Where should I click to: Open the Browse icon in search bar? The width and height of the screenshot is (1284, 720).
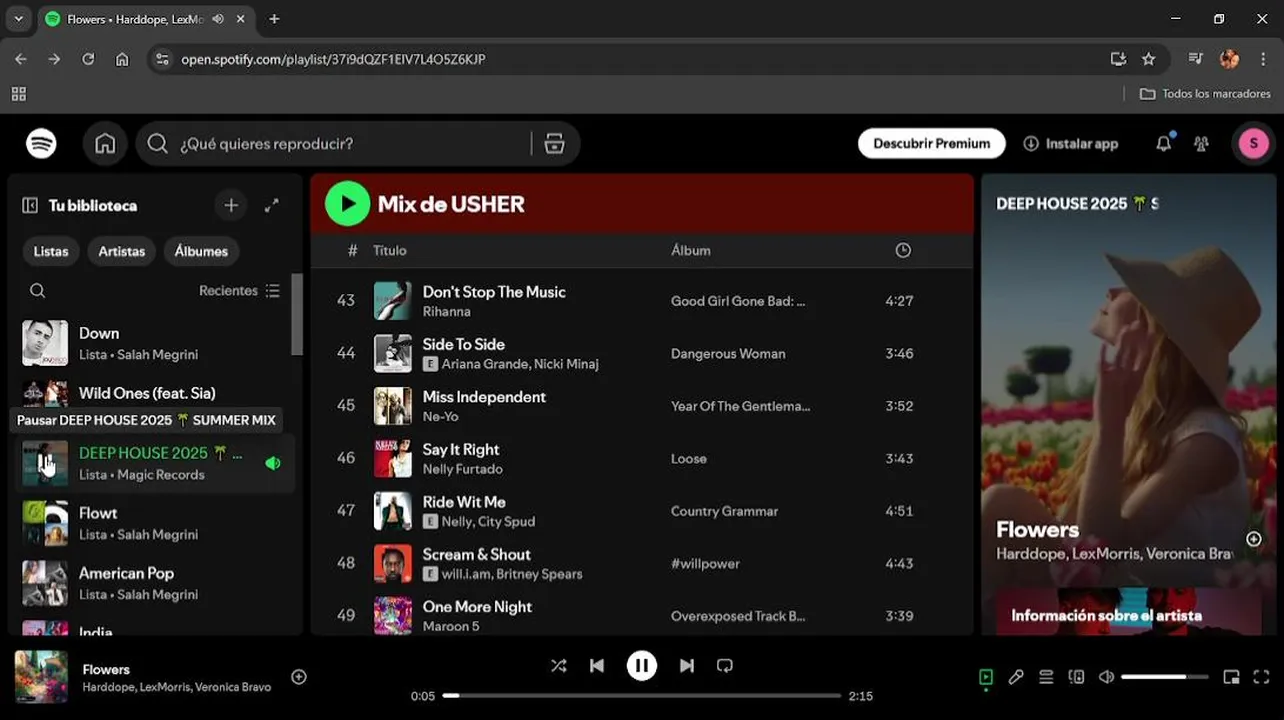(554, 144)
